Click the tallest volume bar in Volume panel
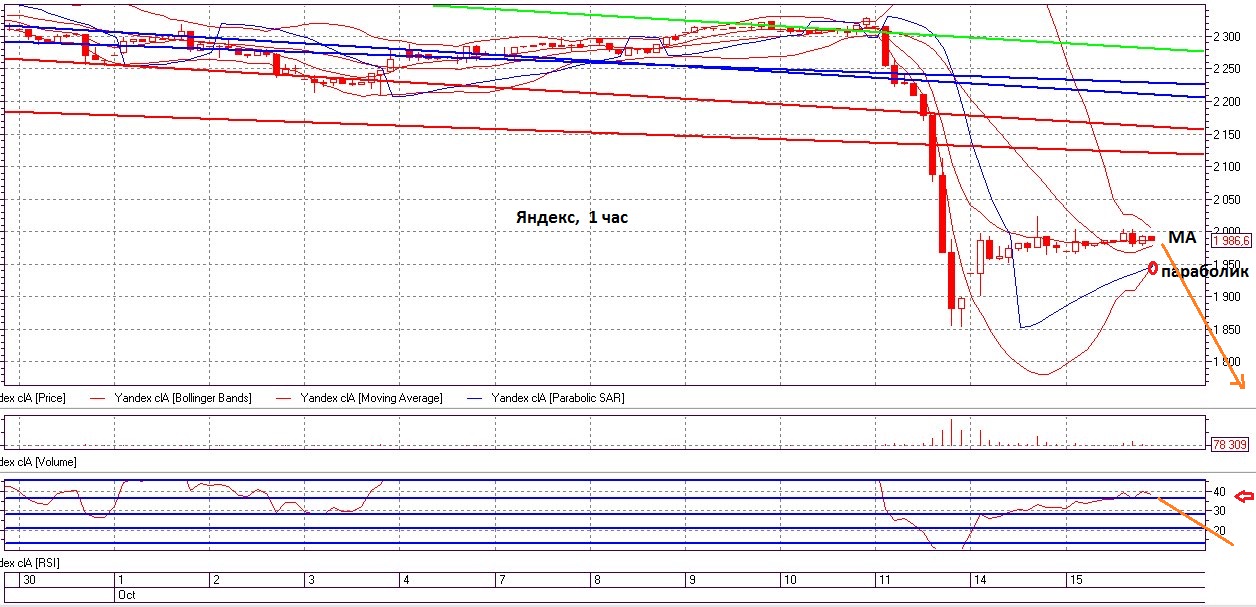1256x607 pixels. click(951, 432)
